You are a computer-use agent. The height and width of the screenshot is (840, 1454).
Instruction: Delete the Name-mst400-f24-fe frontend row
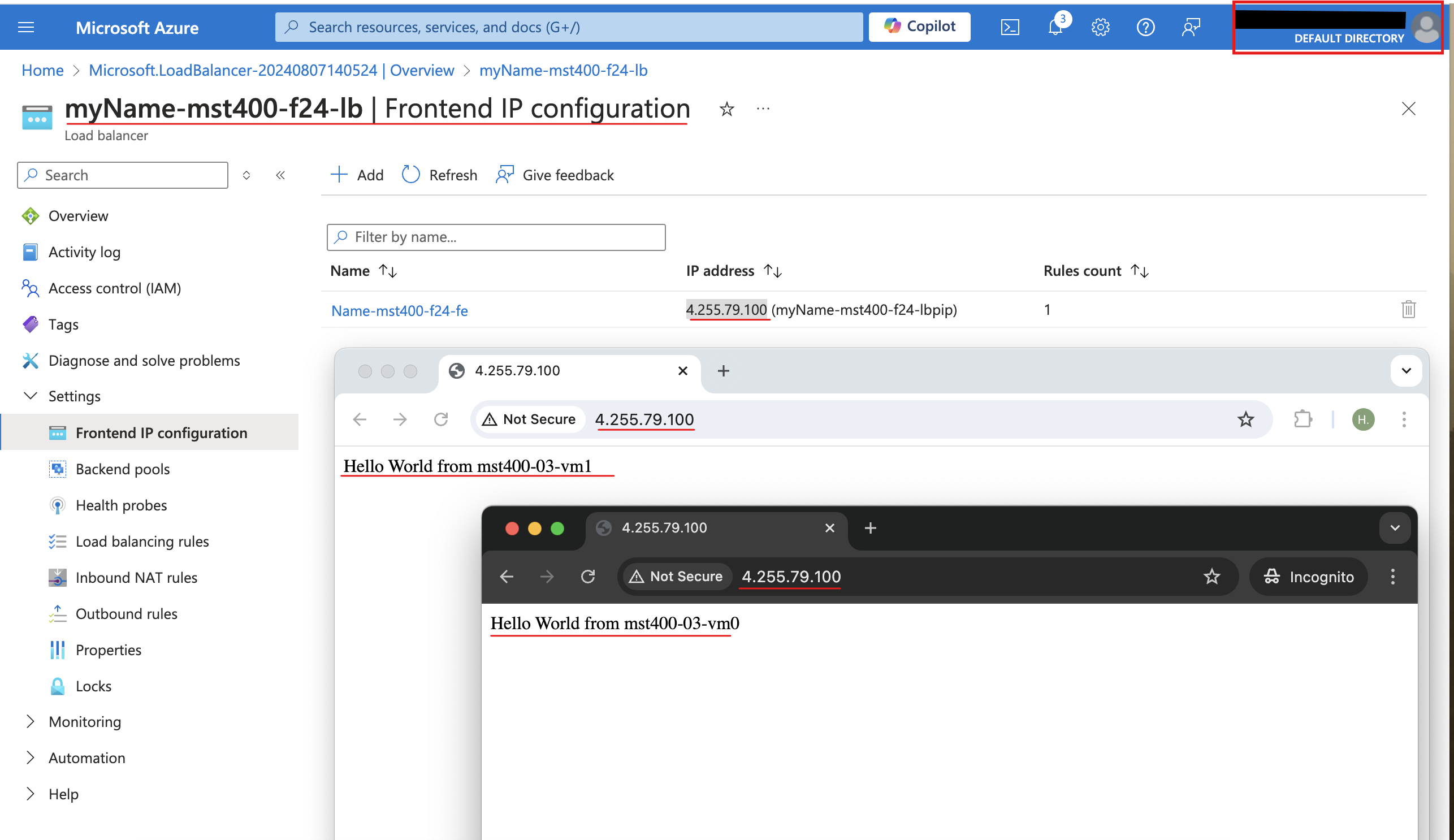1408,309
